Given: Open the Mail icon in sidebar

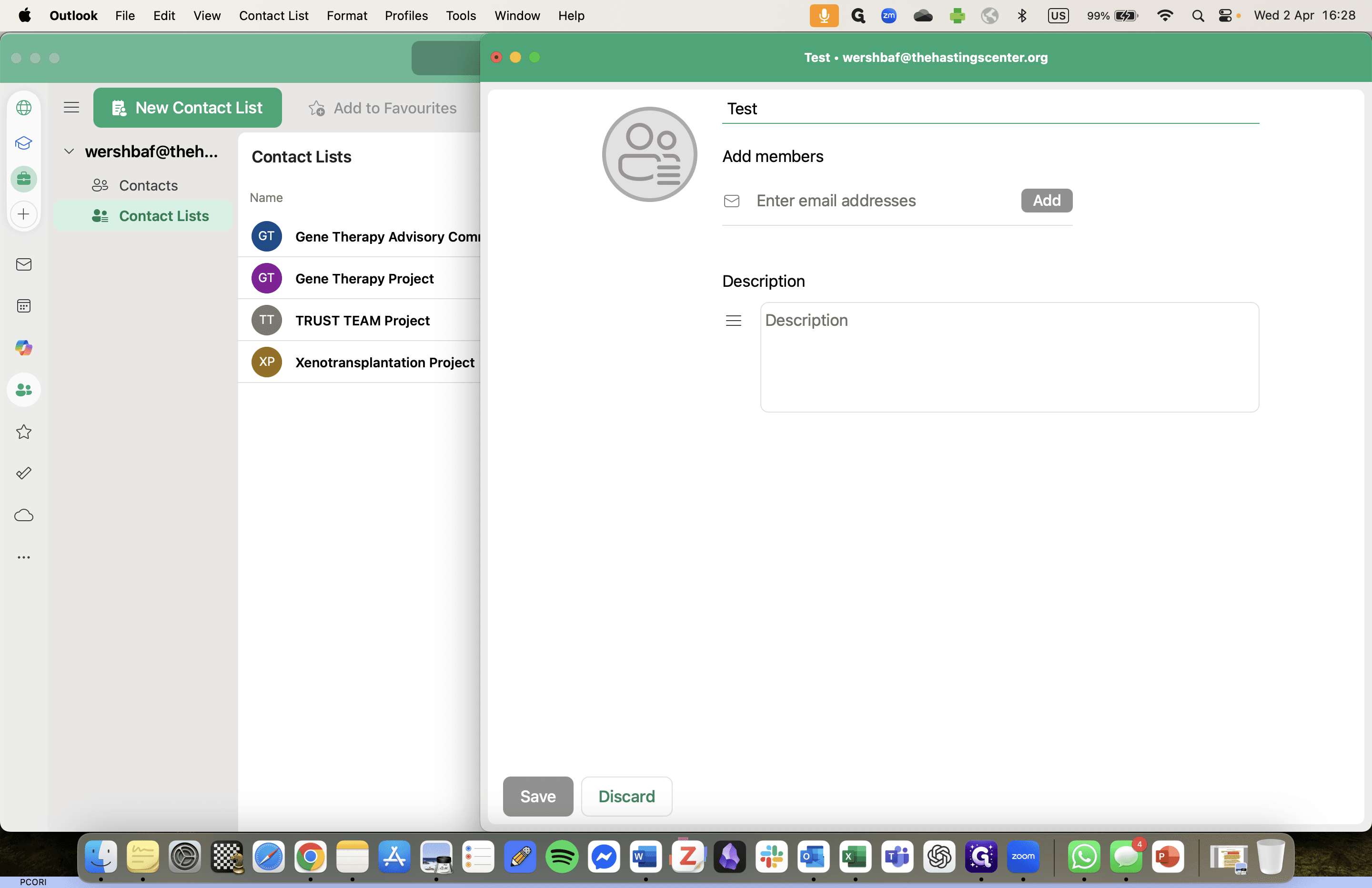Looking at the screenshot, I should click(x=24, y=264).
